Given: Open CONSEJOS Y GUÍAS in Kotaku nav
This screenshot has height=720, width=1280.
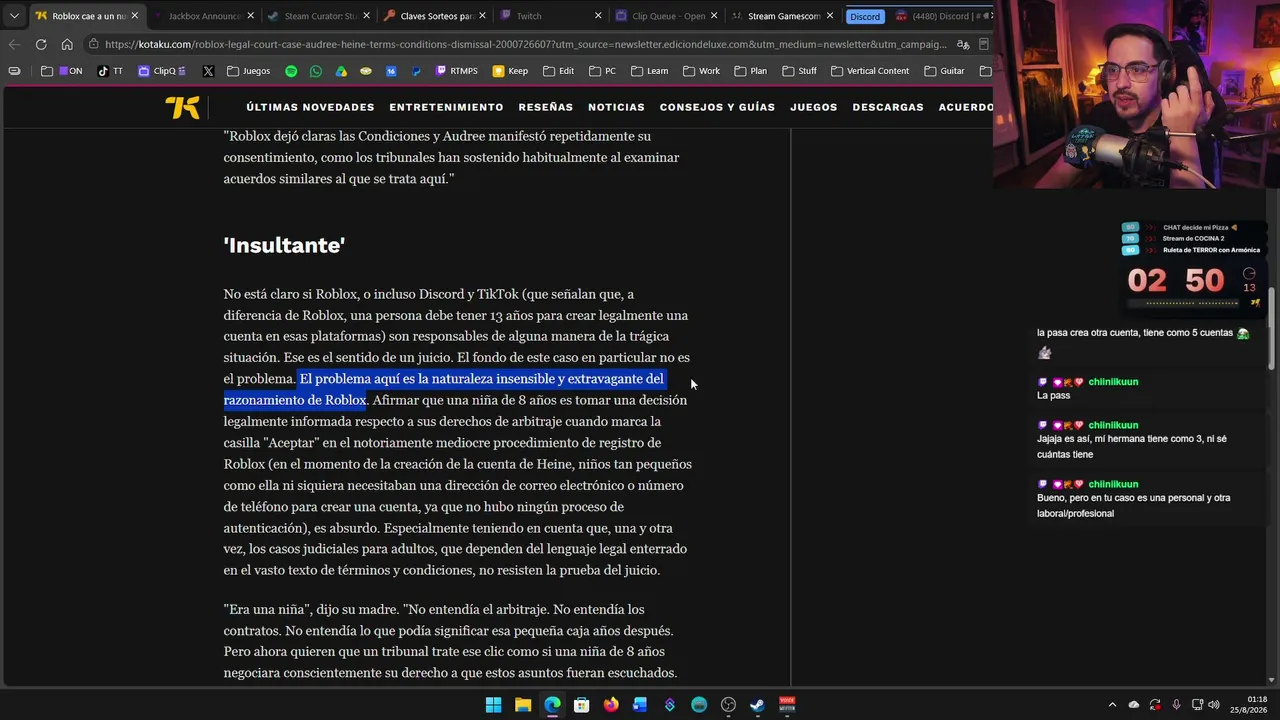Looking at the screenshot, I should pyautogui.click(x=717, y=107).
